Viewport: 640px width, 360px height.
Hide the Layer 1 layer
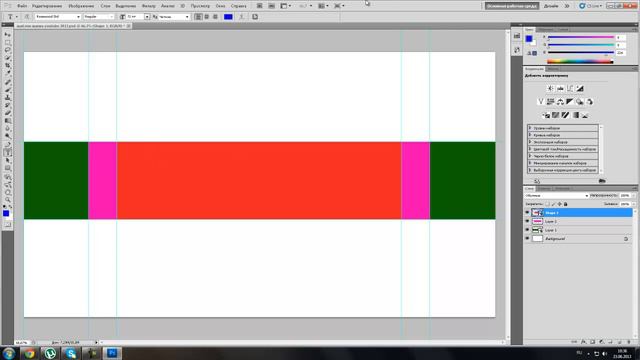tap(527, 230)
